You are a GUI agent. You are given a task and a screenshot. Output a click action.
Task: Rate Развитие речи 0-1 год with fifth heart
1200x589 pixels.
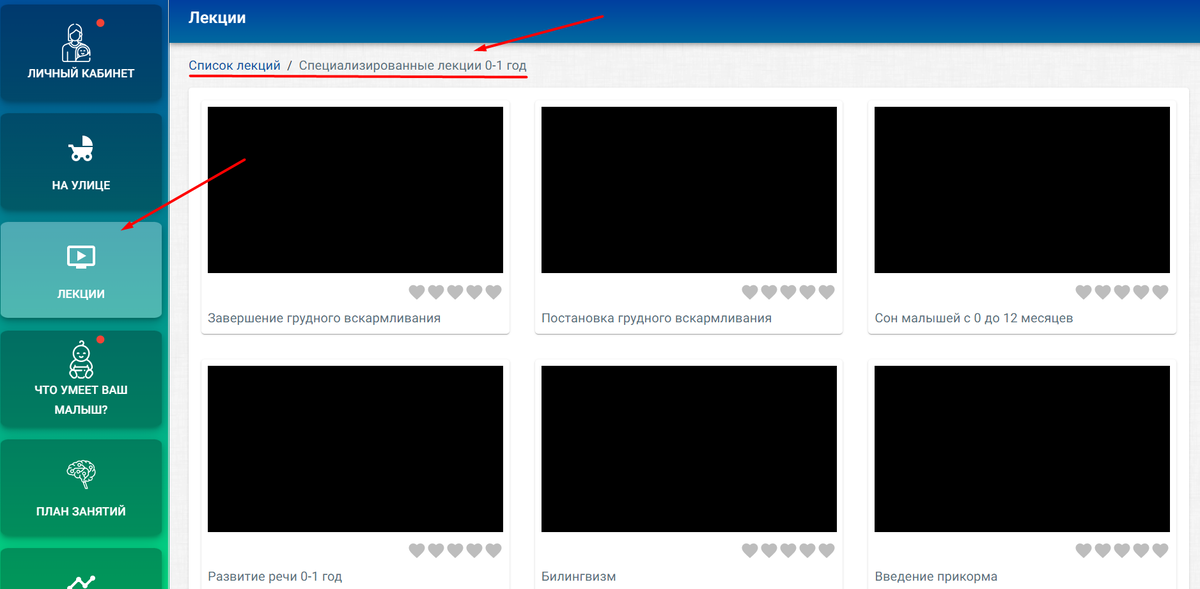coord(493,551)
